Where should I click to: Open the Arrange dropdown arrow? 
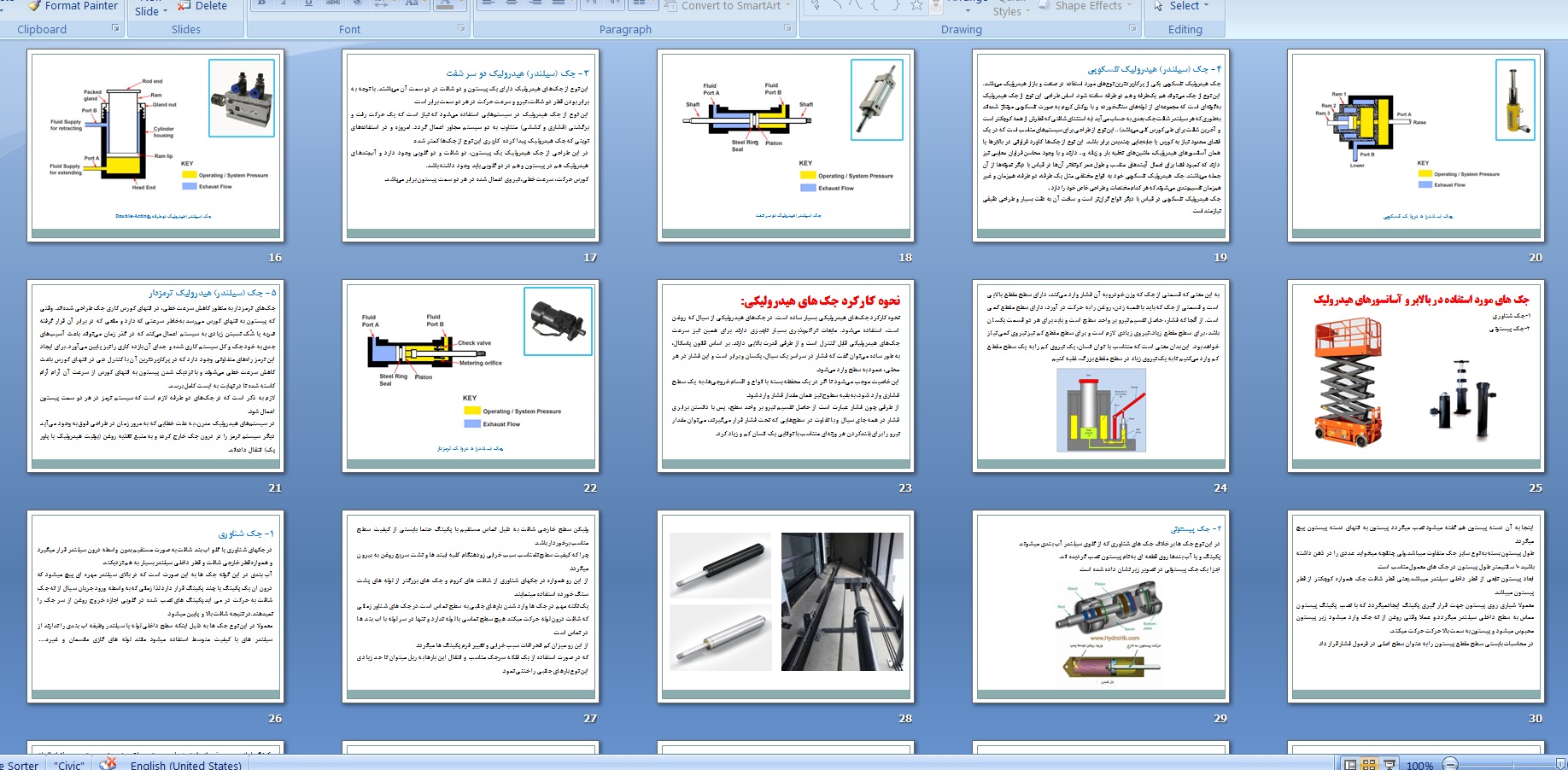click(968, 10)
